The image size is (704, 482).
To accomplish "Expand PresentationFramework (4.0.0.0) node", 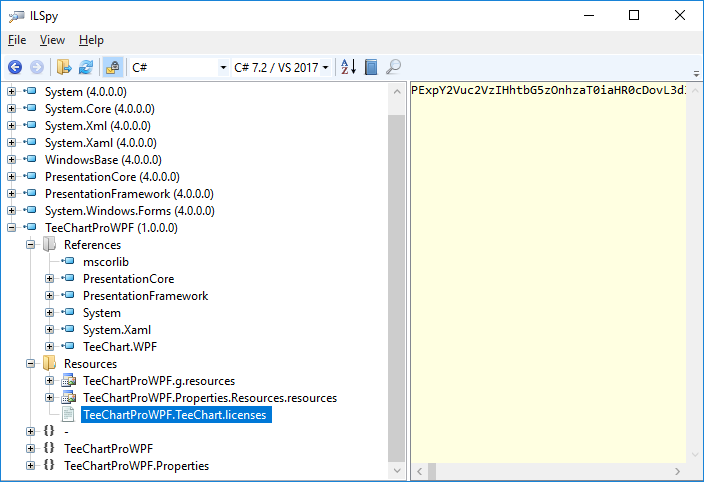I will click(x=12, y=194).
